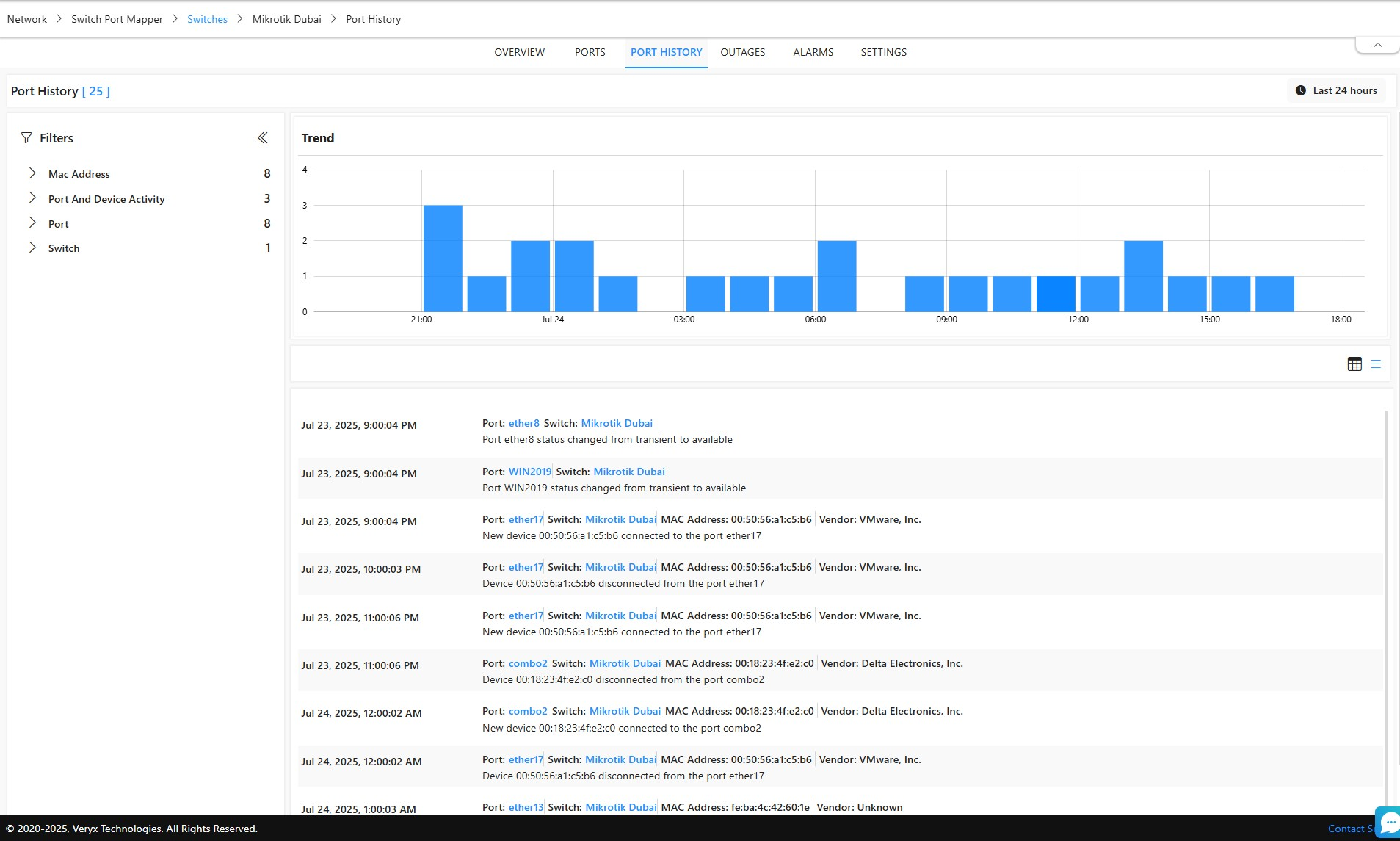Open the Last 24 hours time range selector
The width and height of the screenshot is (1400, 841).
pyautogui.click(x=1337, y=91)
